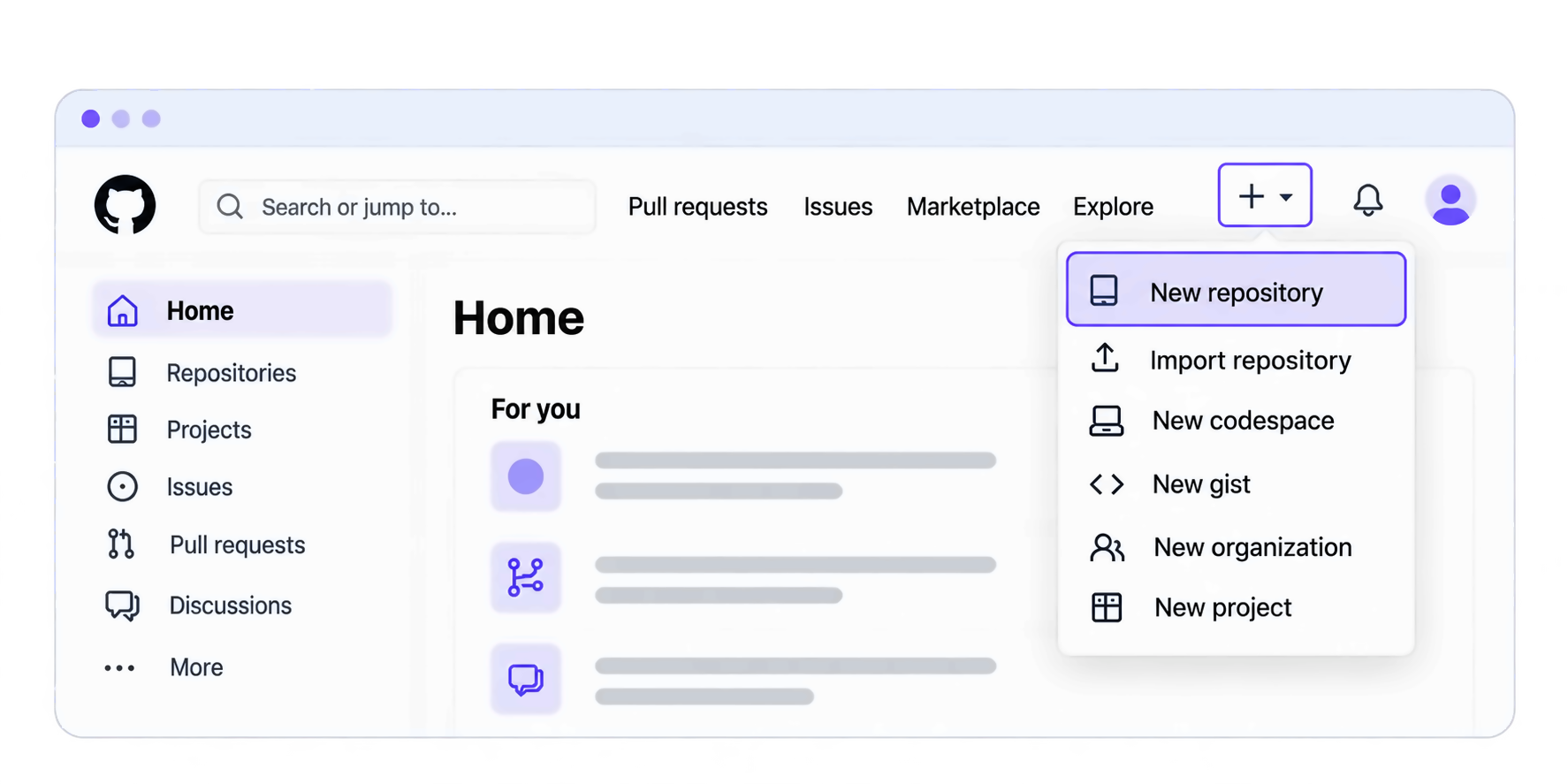The image size is (1568, 784).
Task: Go to Marketplace
Action: tap(973, 207)
